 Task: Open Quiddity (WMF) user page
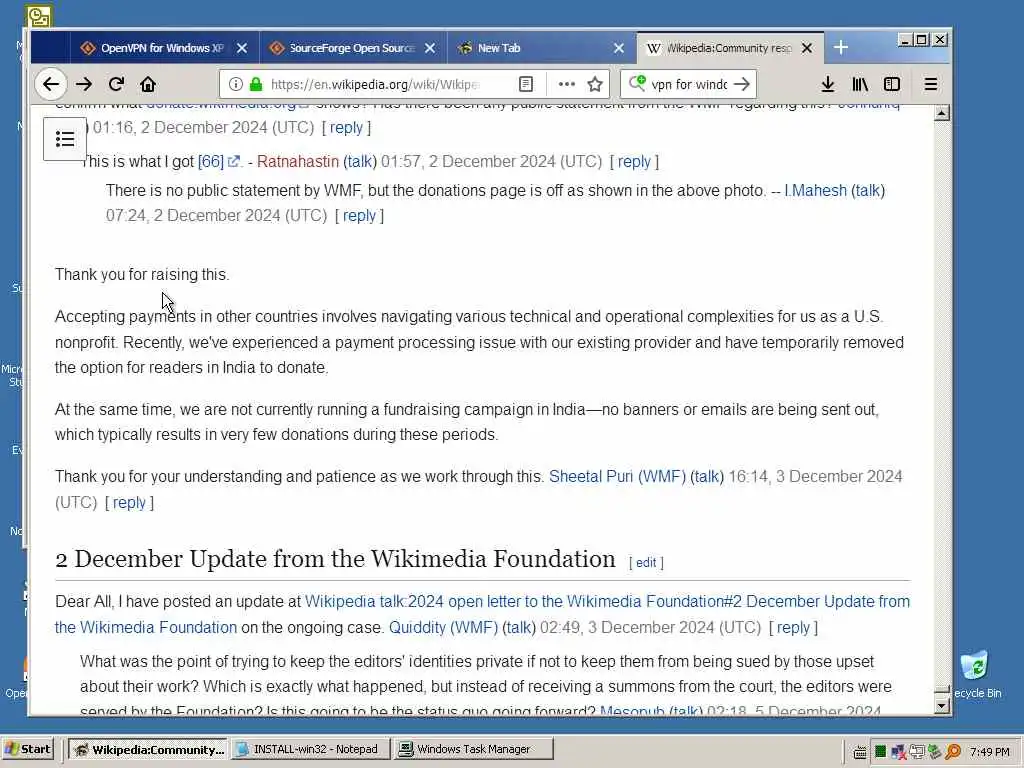coord(443,628)
